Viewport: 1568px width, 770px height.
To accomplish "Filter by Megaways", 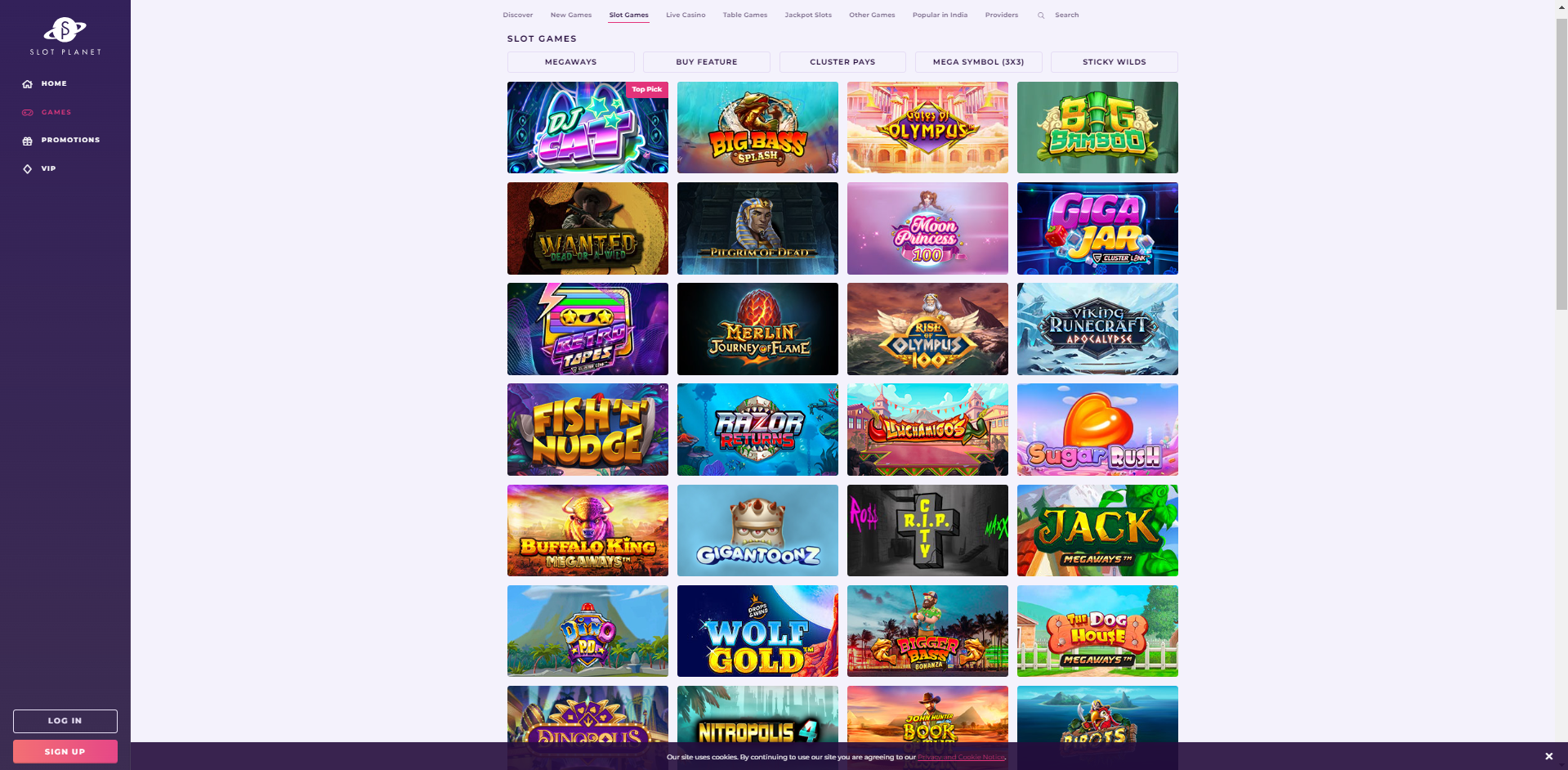I will (571, 62).
